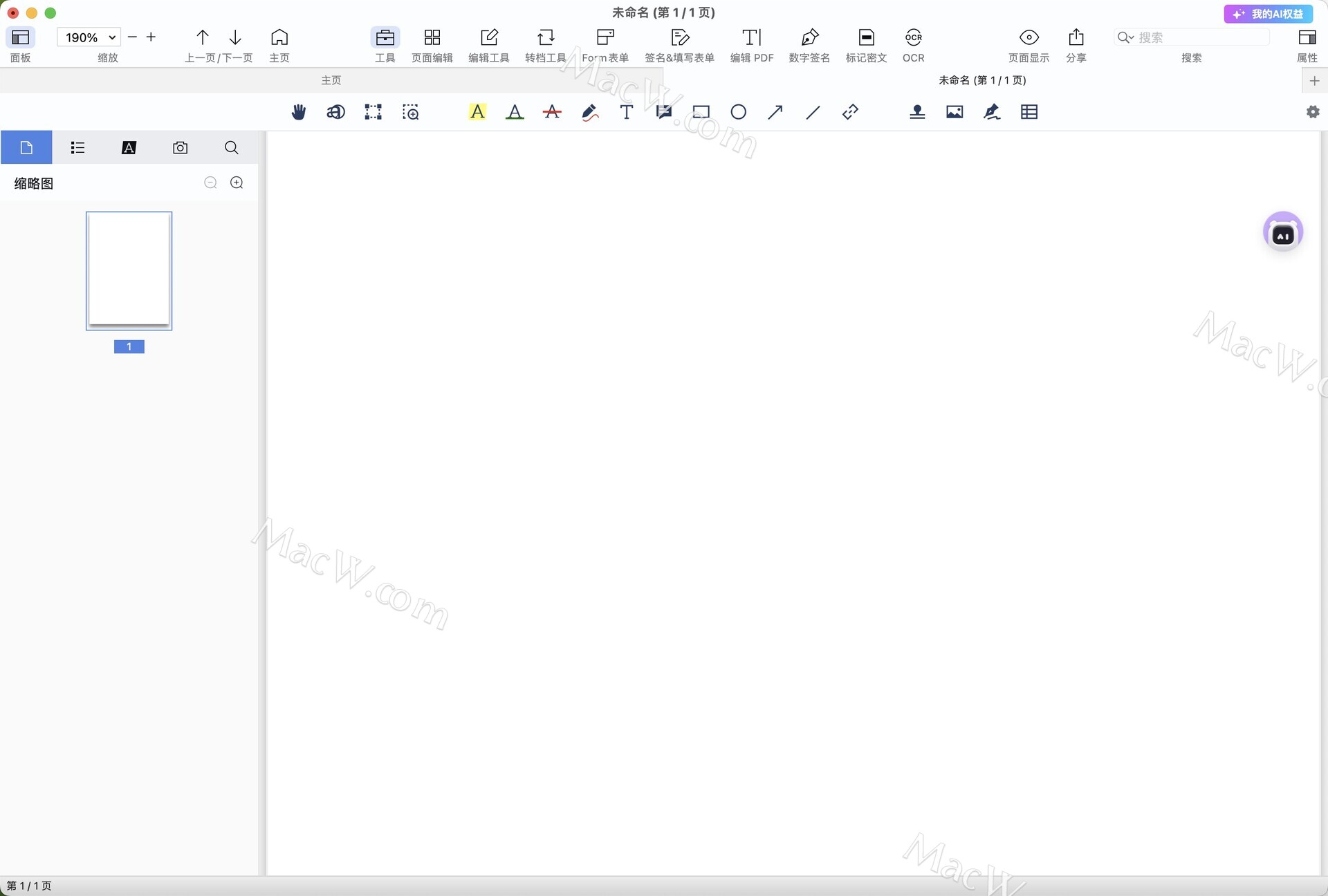Select page 1 thumbnail
This screenshot has width=1328, height=896.
pos(129,270)
